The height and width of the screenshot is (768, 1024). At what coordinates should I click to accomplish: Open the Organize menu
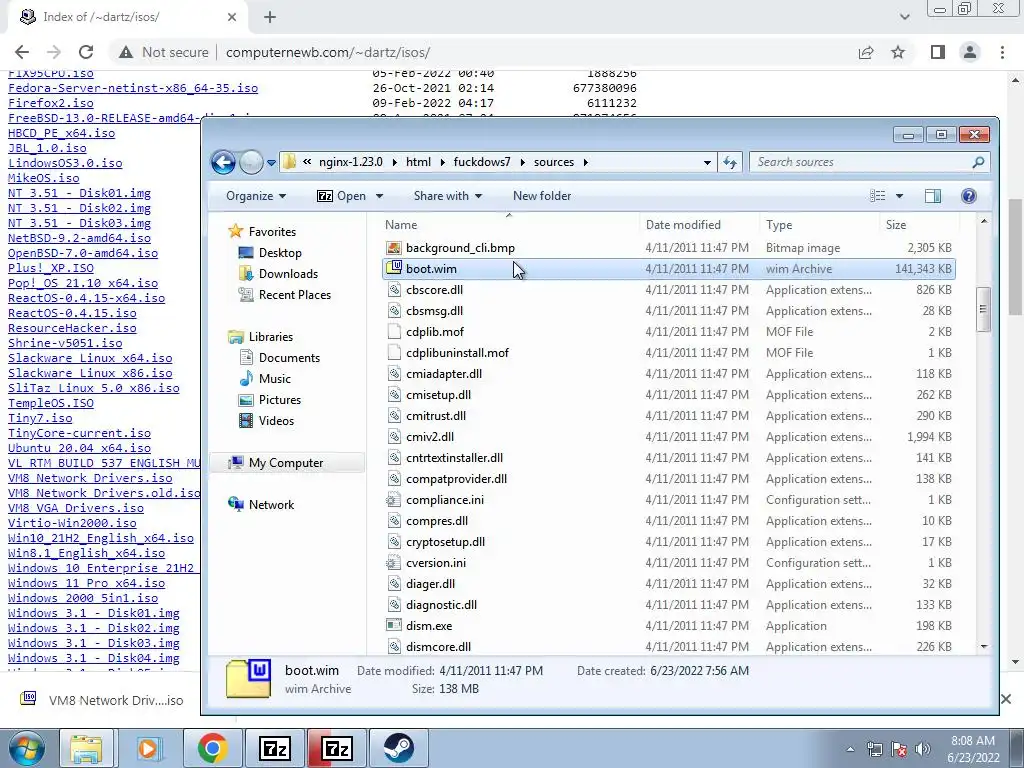256,196
